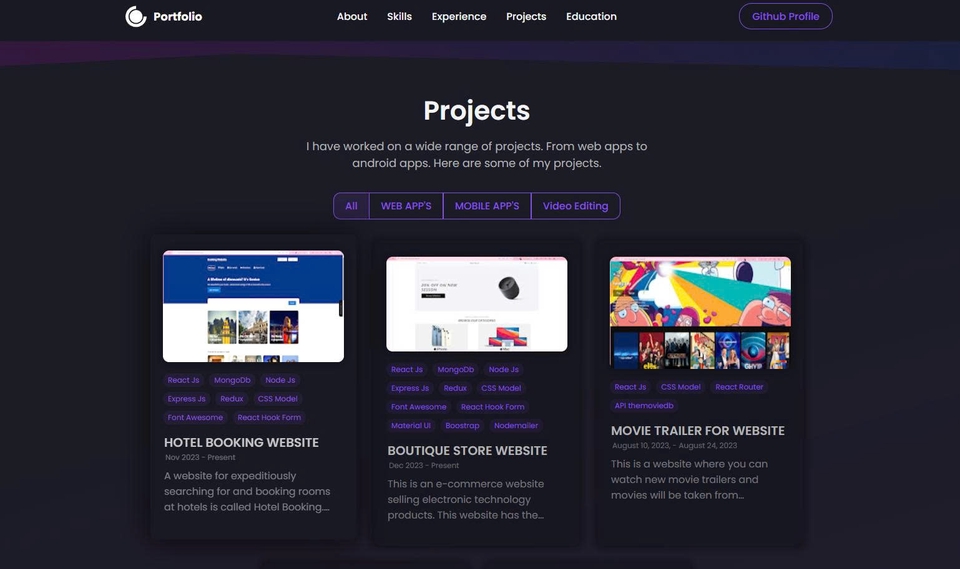Open the Hotel Booking website thumbnail
This screenshot has width=960, height=569.
253,306
